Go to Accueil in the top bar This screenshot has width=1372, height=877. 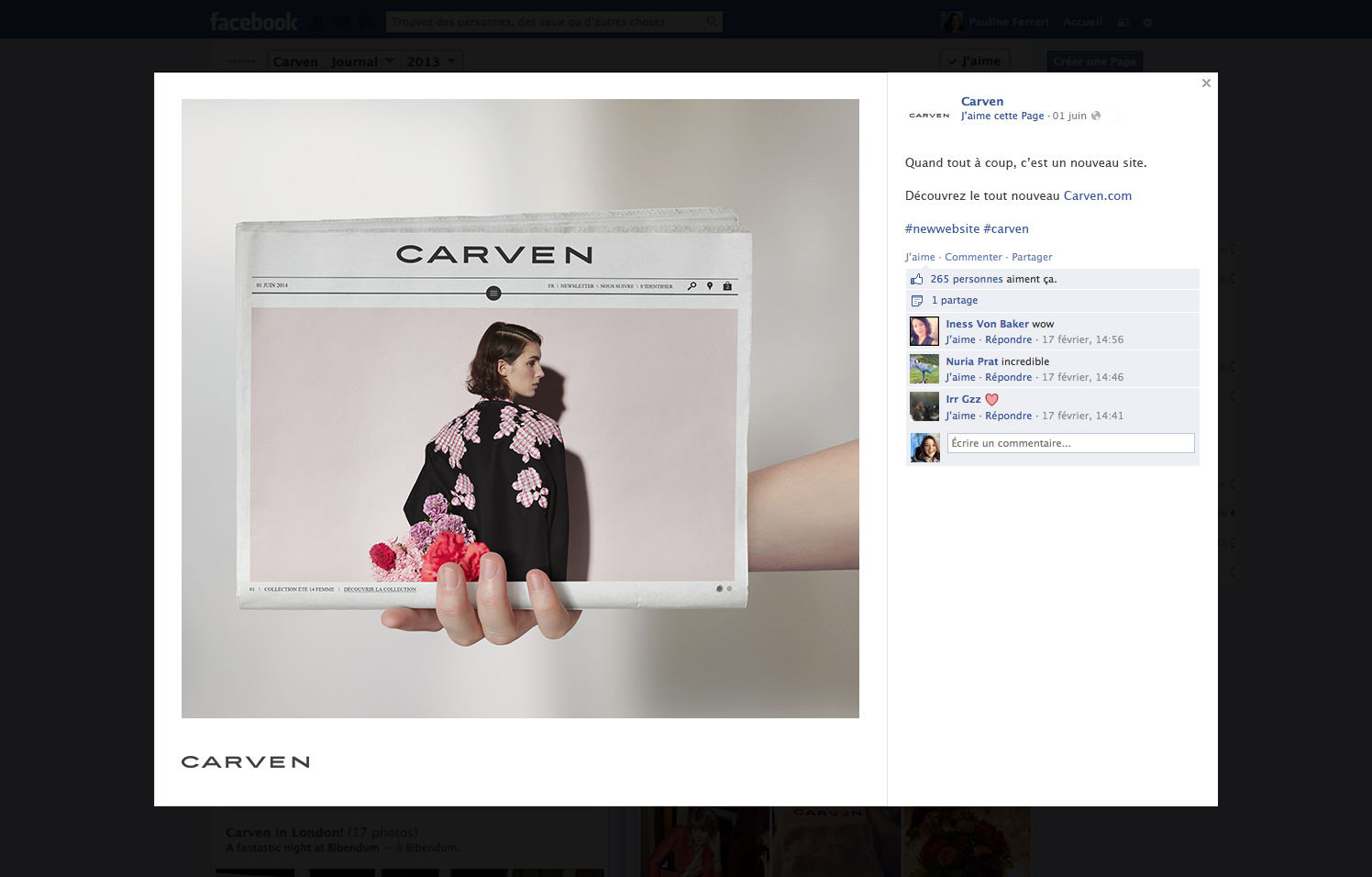click(x=1082, y=21)
